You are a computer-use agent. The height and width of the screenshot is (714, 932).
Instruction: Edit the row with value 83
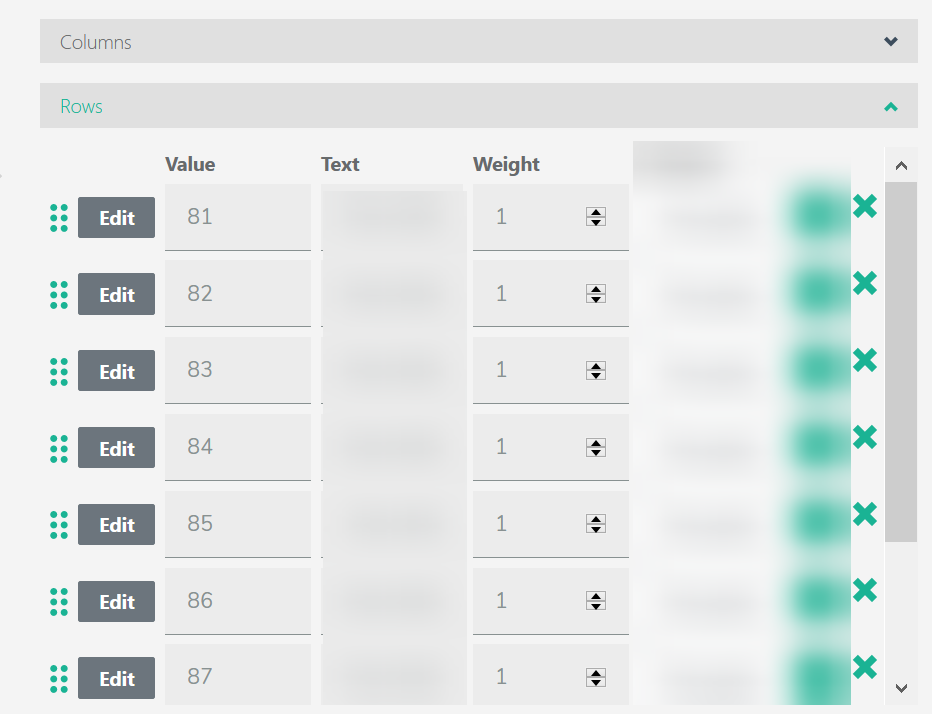(116, 371)
